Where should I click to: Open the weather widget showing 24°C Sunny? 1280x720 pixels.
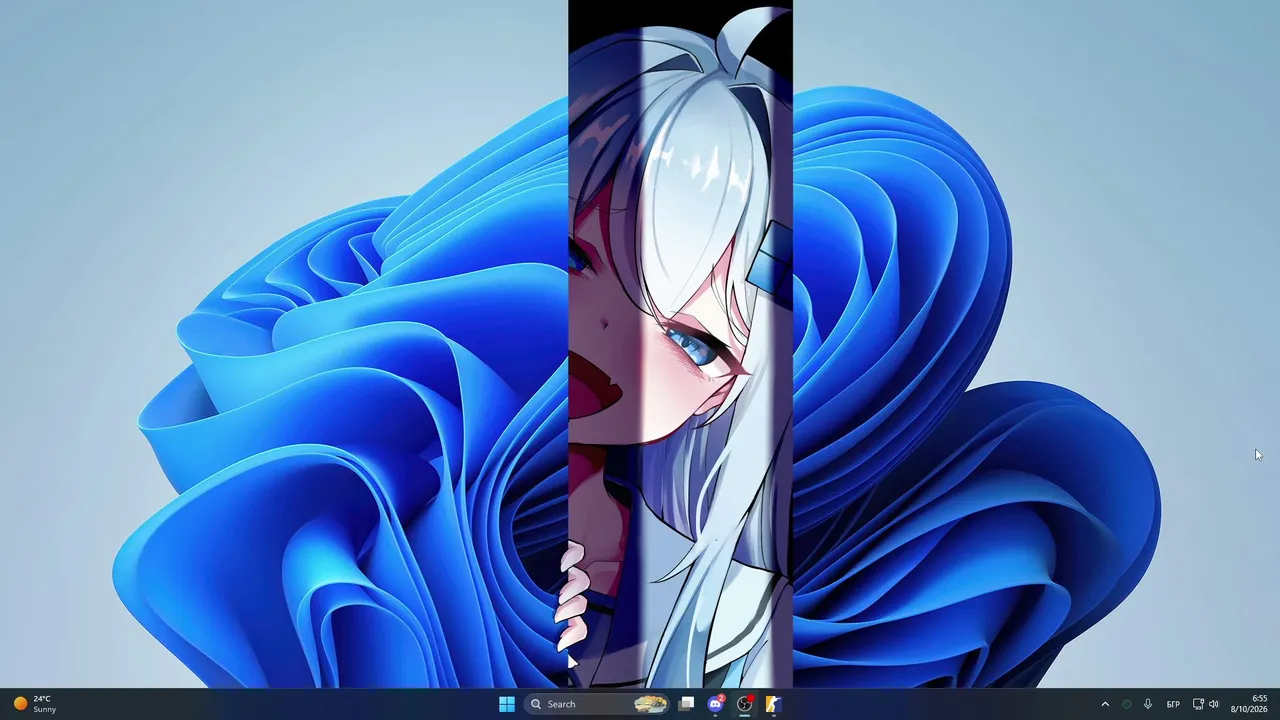(x=35, y=704)
